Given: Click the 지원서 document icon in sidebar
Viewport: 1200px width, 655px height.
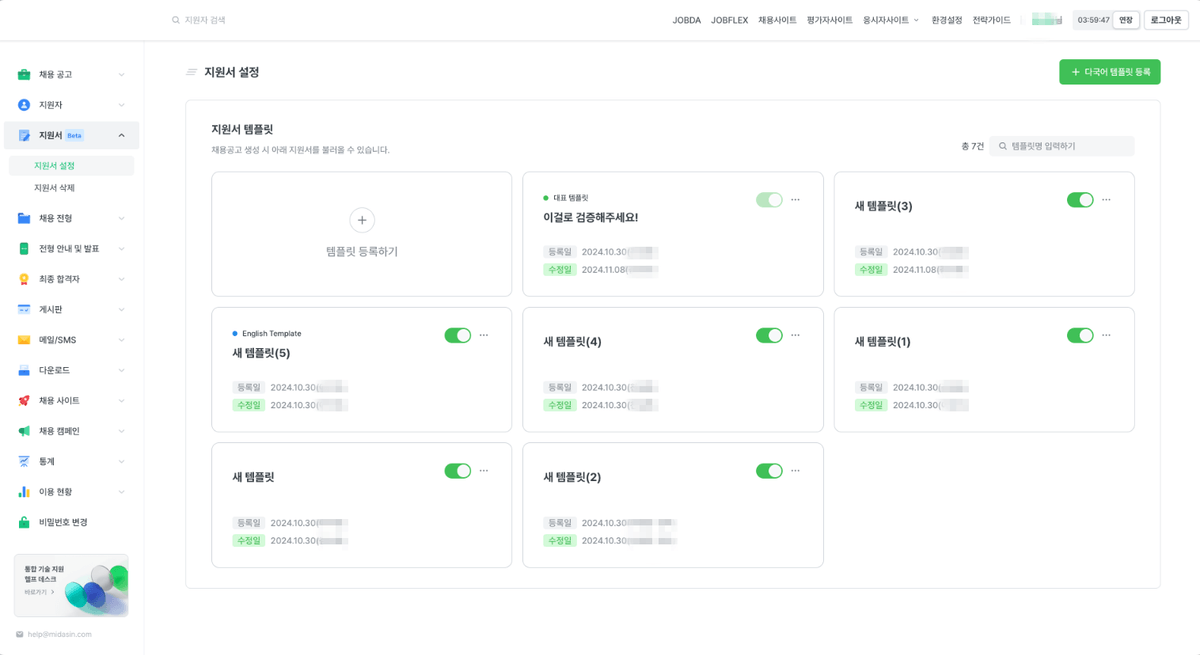Looking at the screenshot, I should (x=24, y=135).
